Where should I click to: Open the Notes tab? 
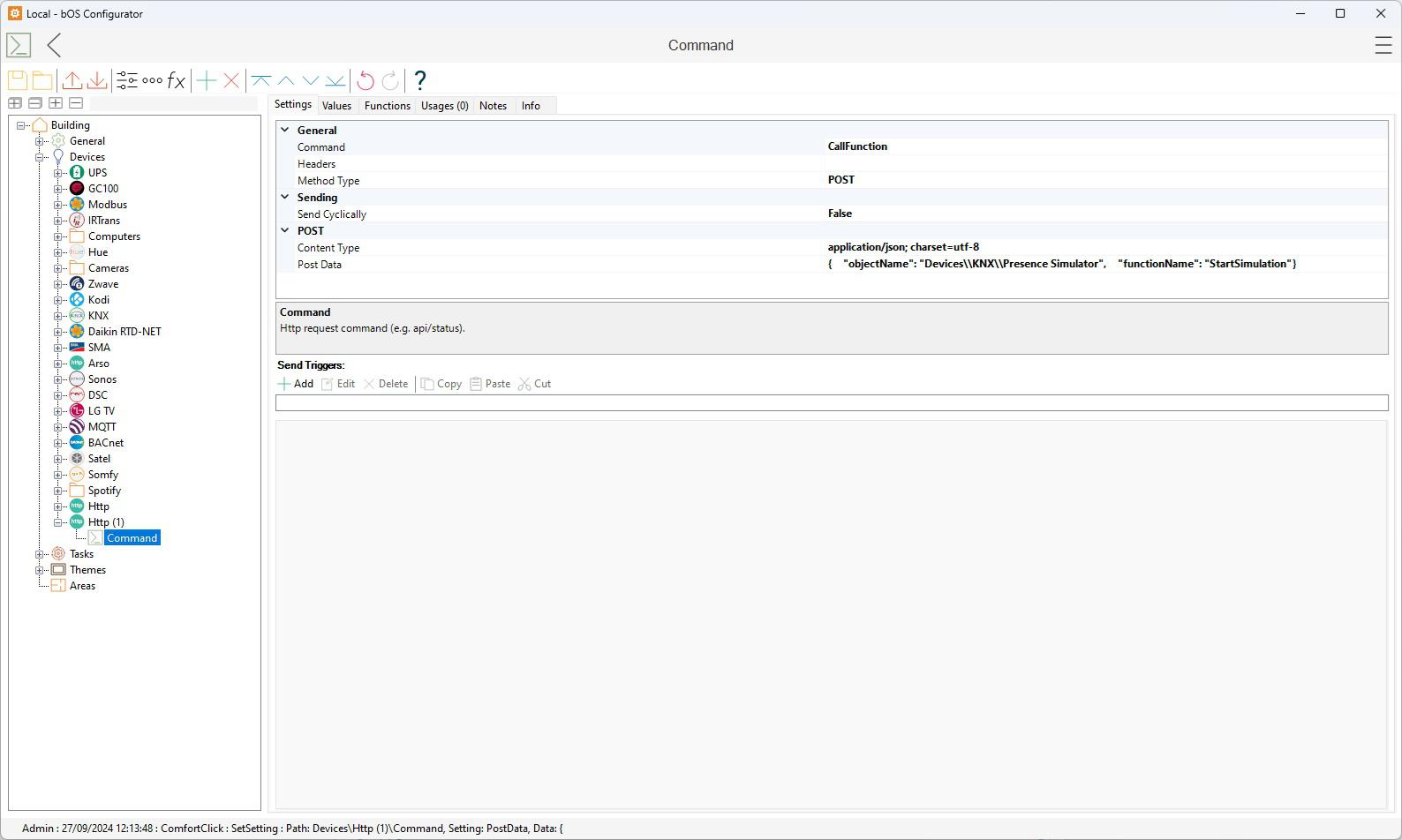[x=493, y=106]
